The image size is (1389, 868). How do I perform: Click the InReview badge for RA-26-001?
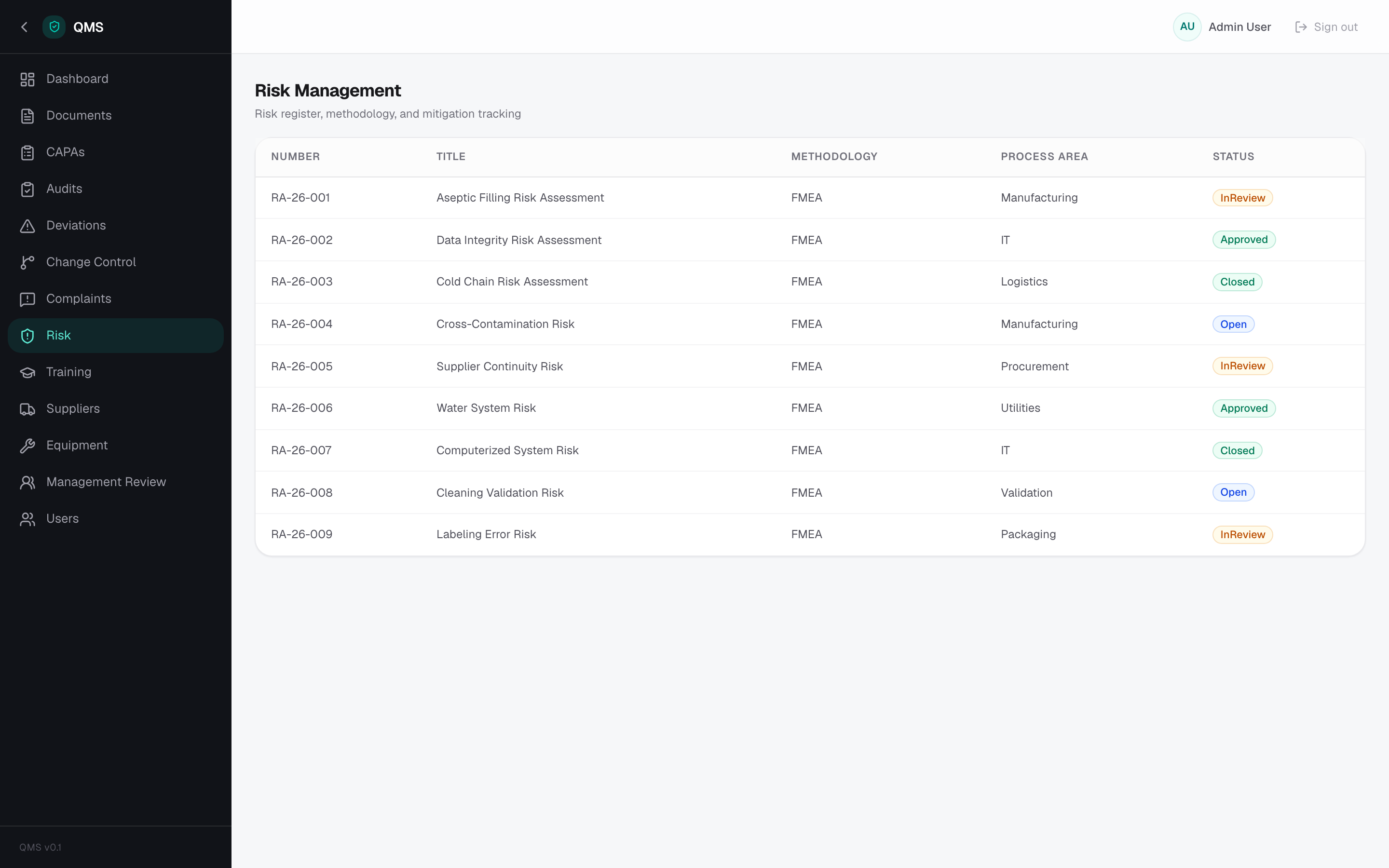point(1242,198)
